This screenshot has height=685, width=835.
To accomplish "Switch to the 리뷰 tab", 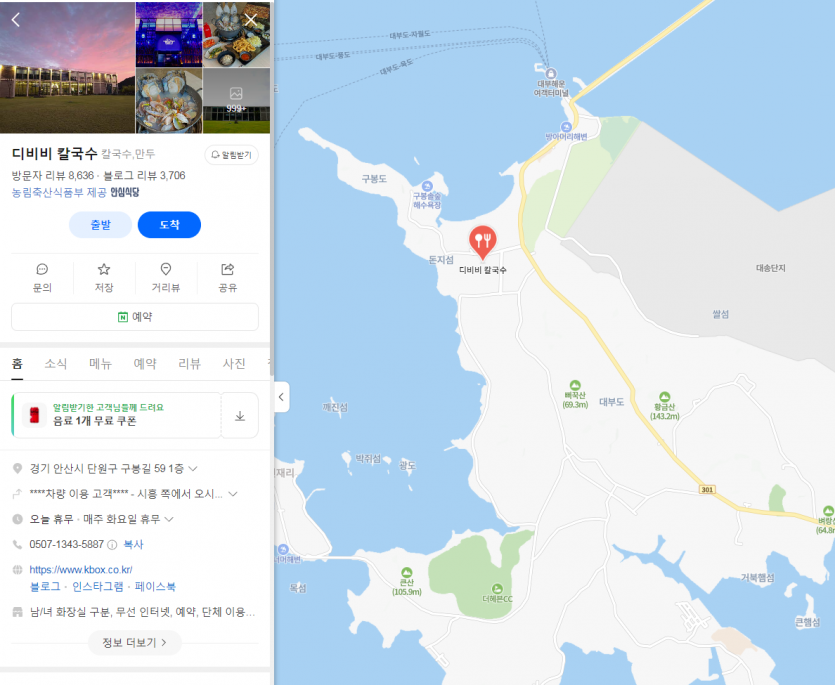I will (190, 364).
